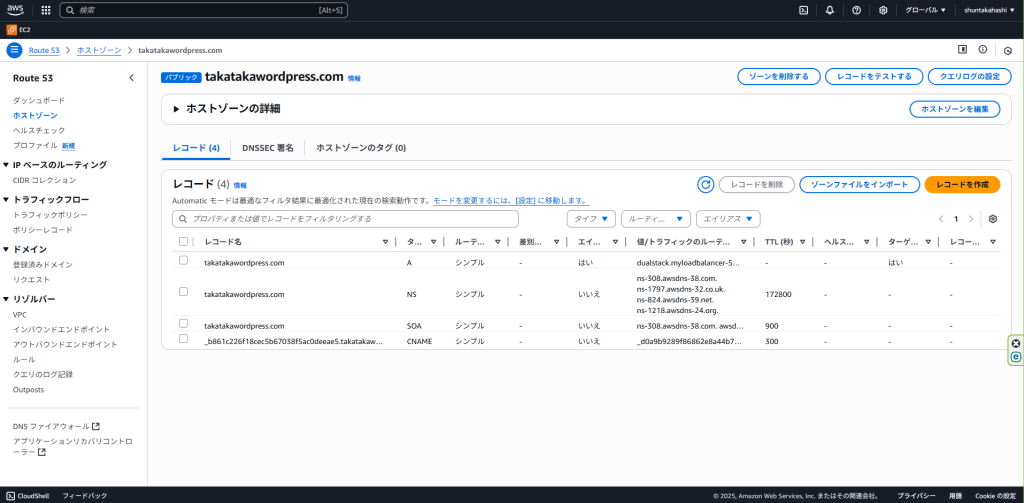This screenshot has width=1024, height=503.
Task: Open DNS Firewall external link
Action: [x=56, y=427]
